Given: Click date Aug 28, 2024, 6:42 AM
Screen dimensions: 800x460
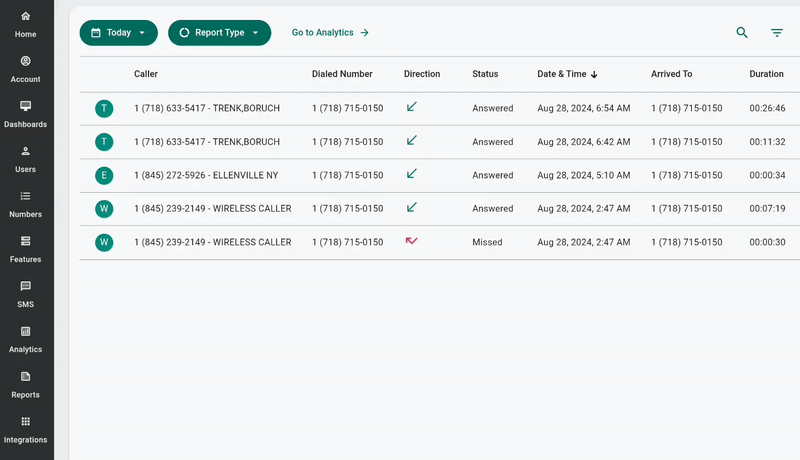Looking at the screenshot, I should click(x=584, y=142).
